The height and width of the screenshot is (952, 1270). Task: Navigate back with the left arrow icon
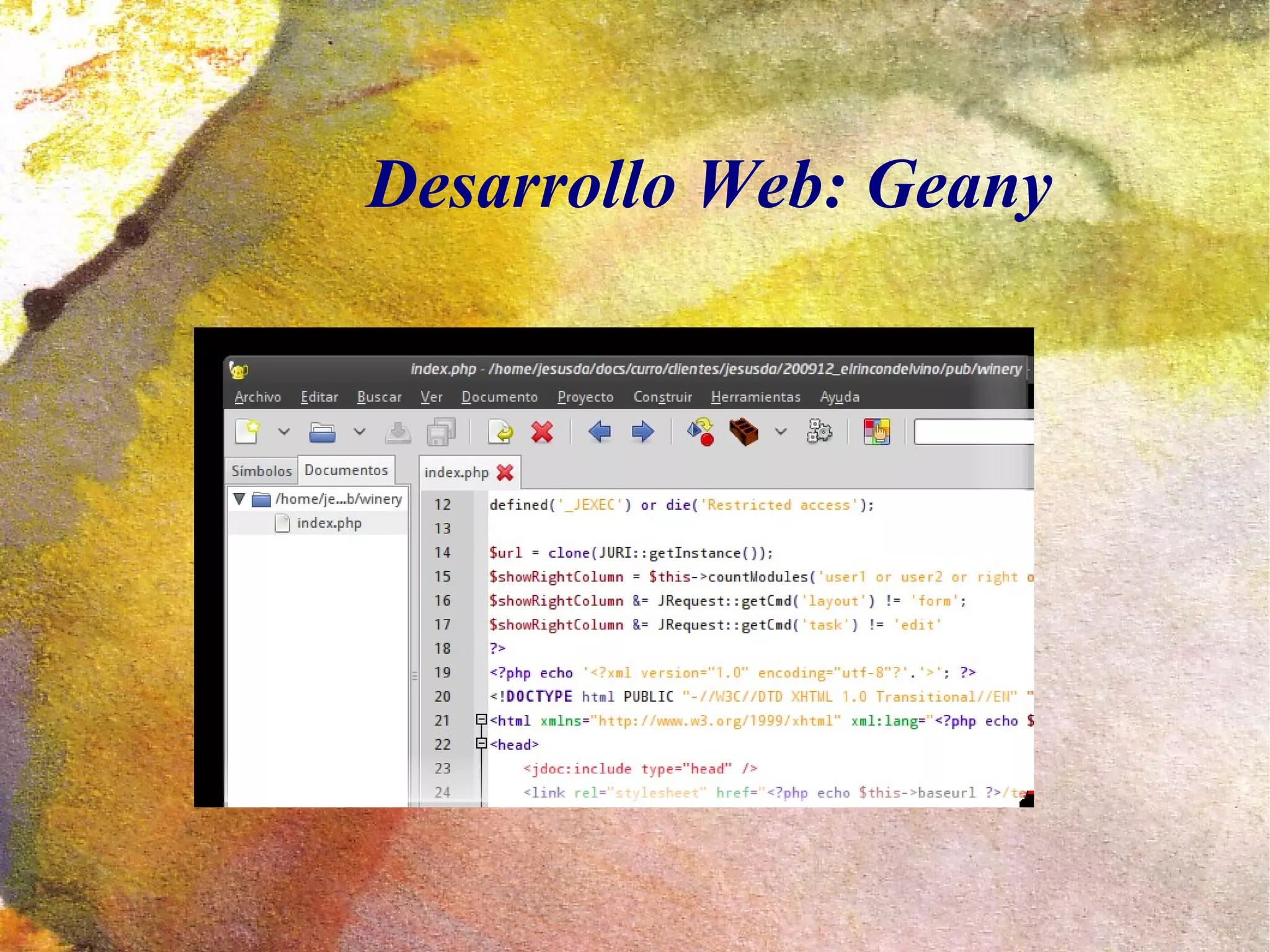[600, 432]
